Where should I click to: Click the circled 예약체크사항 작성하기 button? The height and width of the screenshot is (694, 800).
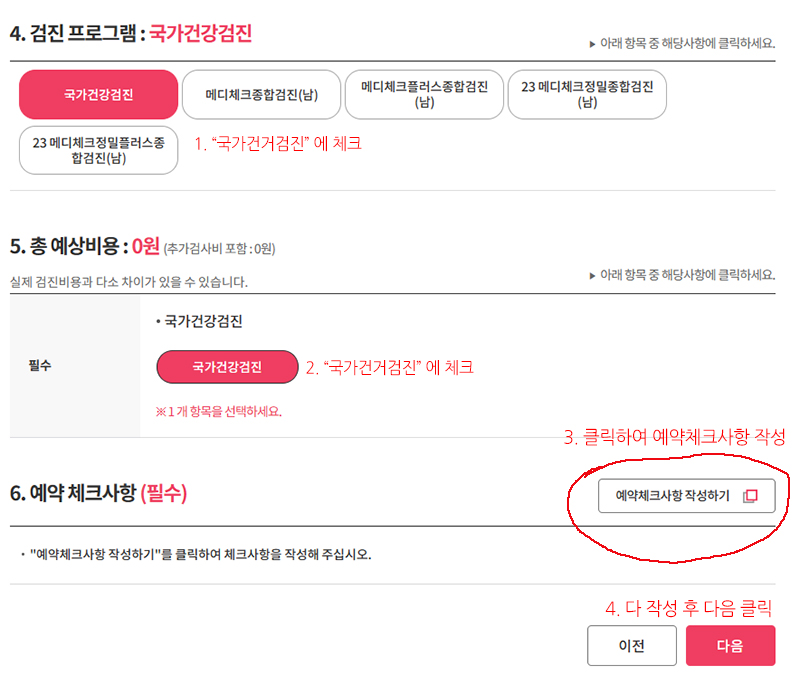687,495
